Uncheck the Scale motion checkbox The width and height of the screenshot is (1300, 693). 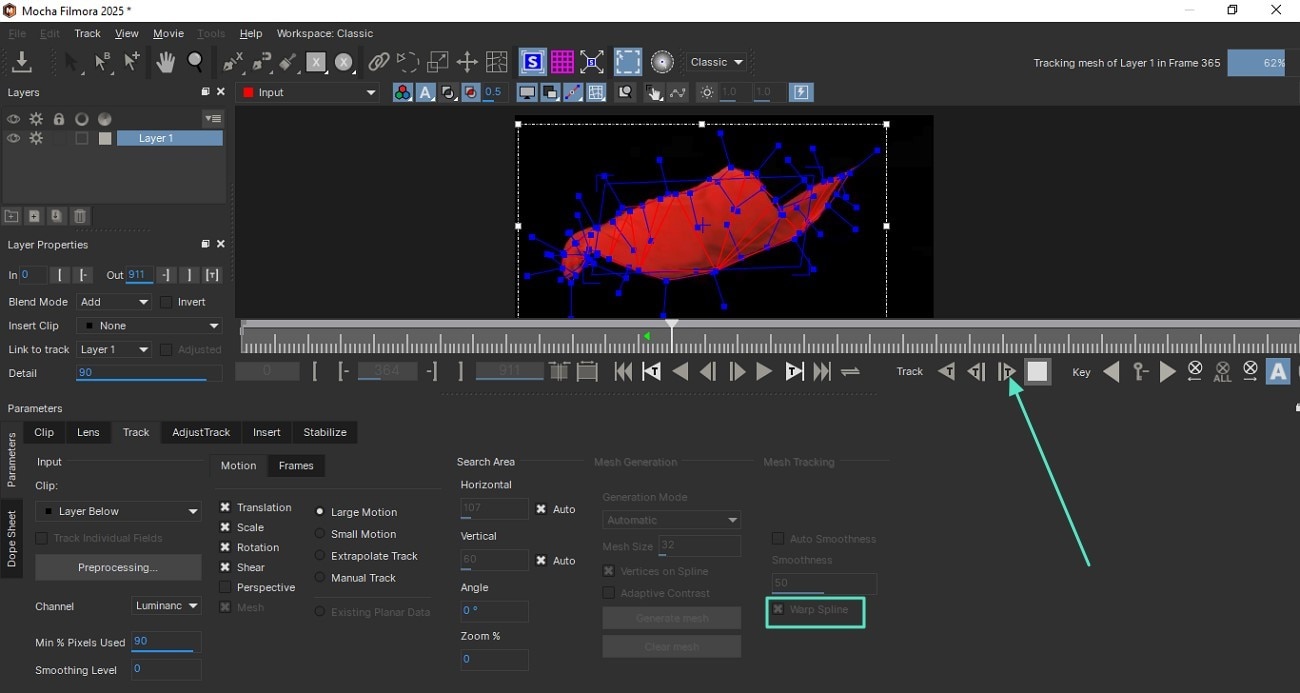coord(225,528)
